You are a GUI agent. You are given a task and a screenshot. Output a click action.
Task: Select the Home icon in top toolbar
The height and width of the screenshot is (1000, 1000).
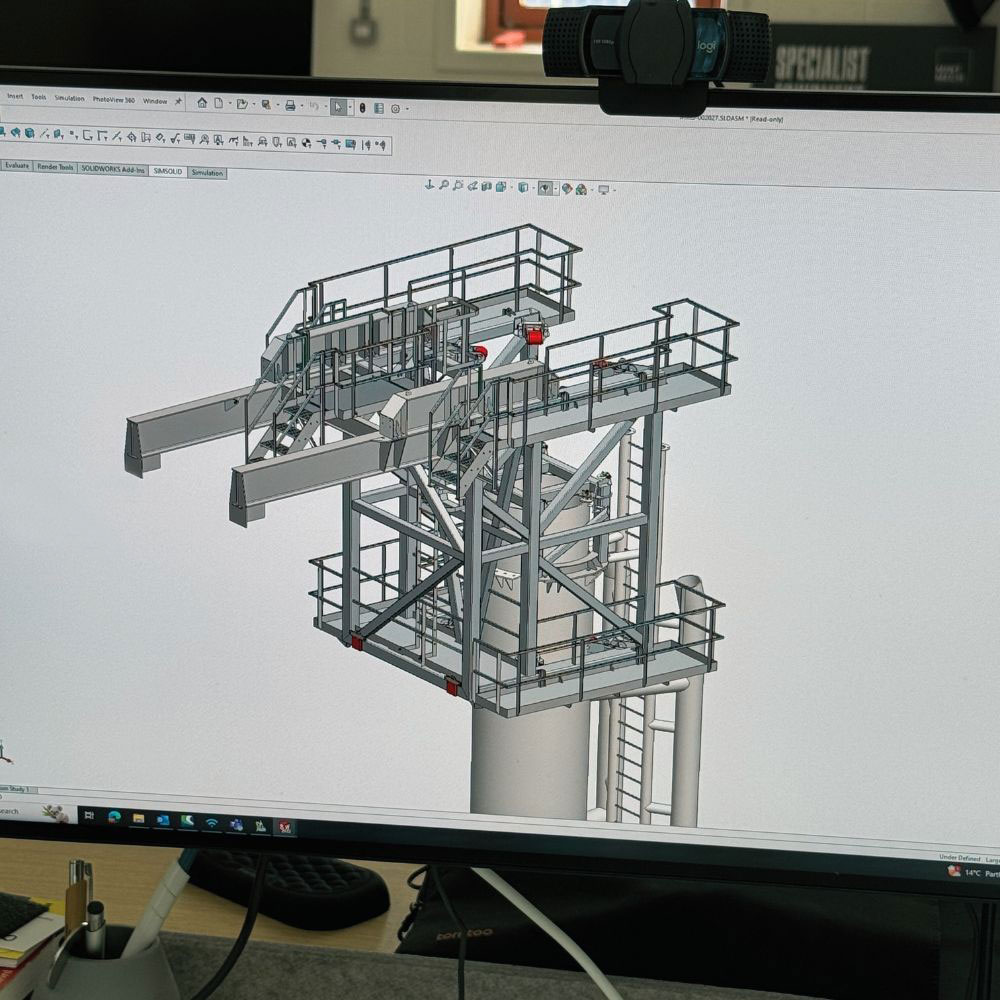[202, 100]
